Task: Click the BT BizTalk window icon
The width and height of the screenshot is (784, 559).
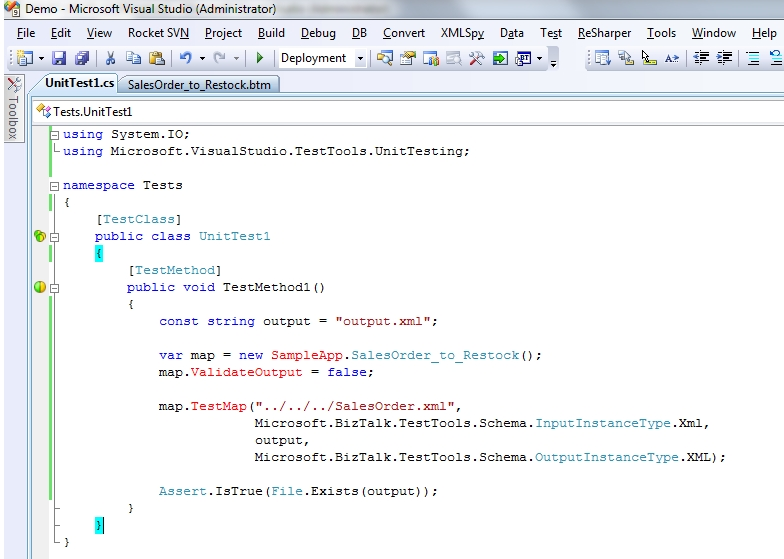Action: (523, 58)
